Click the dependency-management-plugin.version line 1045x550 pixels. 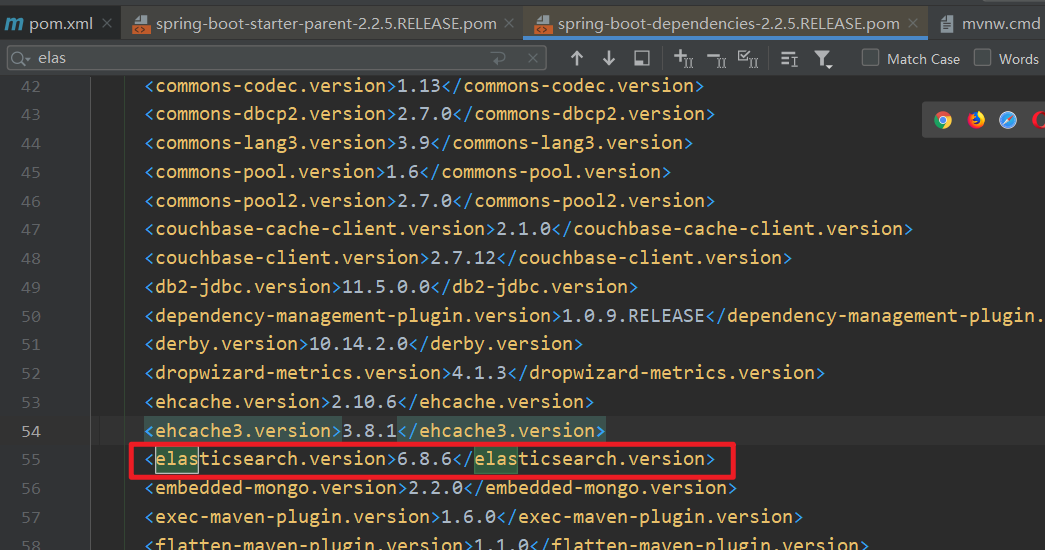pos(594,315)
